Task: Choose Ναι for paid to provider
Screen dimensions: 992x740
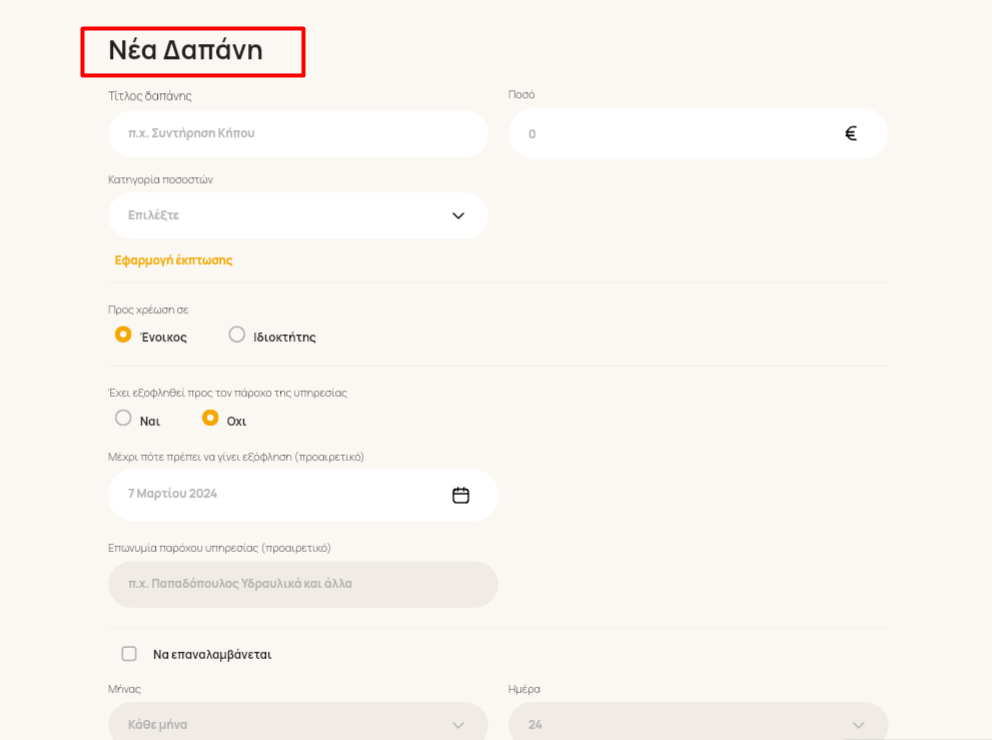Action: tap(123, 418)
